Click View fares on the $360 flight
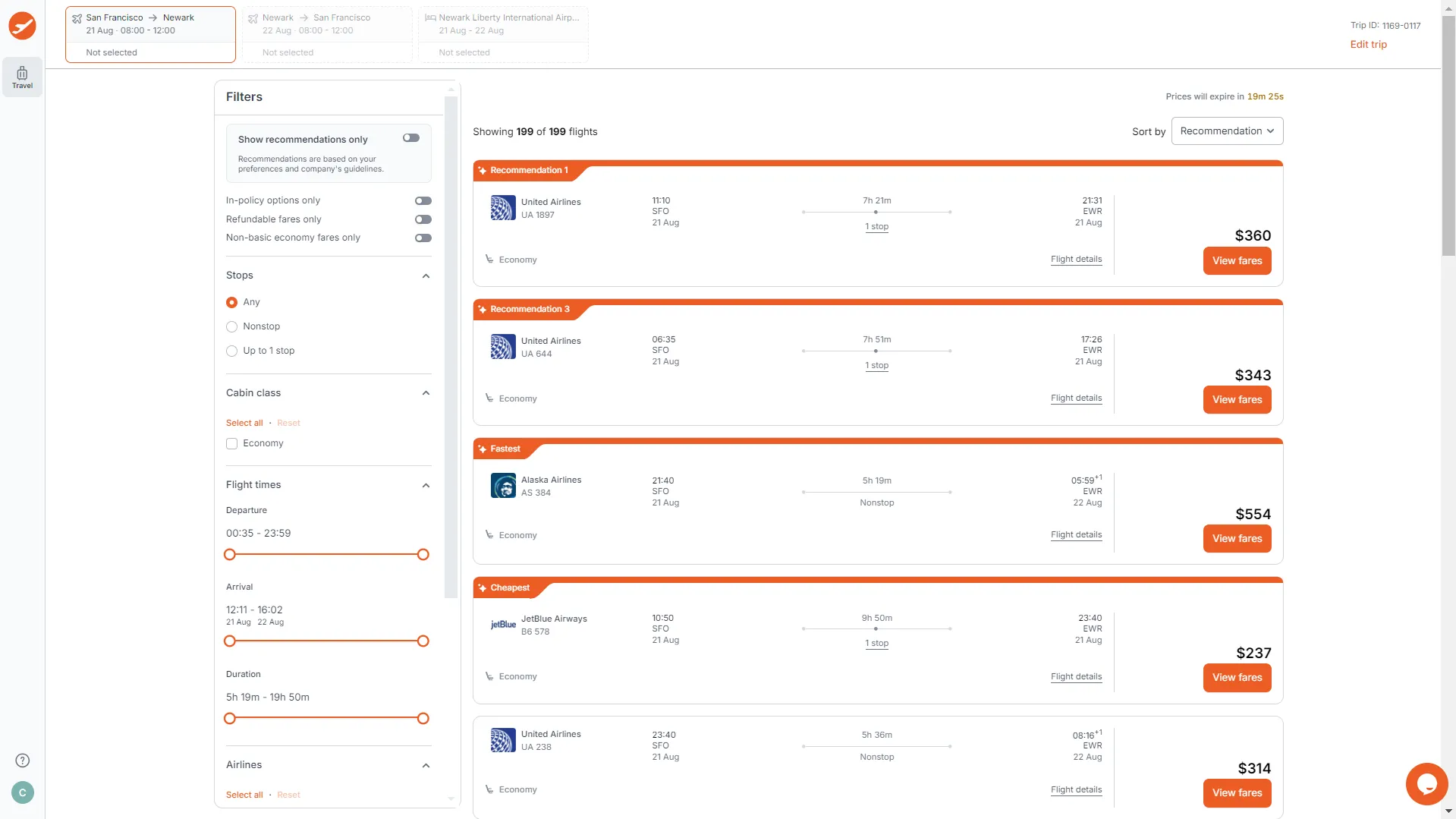This screenshot has width=1456, height=819. [1236, 260]
